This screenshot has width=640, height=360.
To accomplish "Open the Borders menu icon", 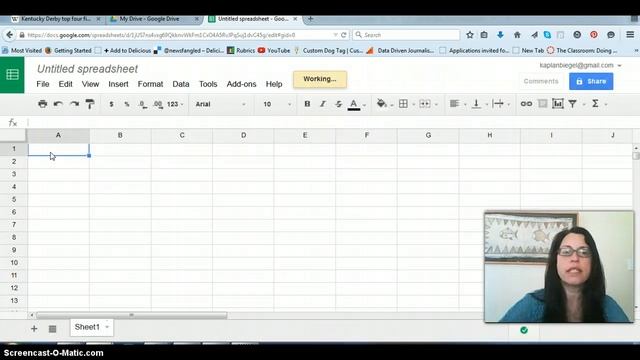I will [x=403, y=104].
